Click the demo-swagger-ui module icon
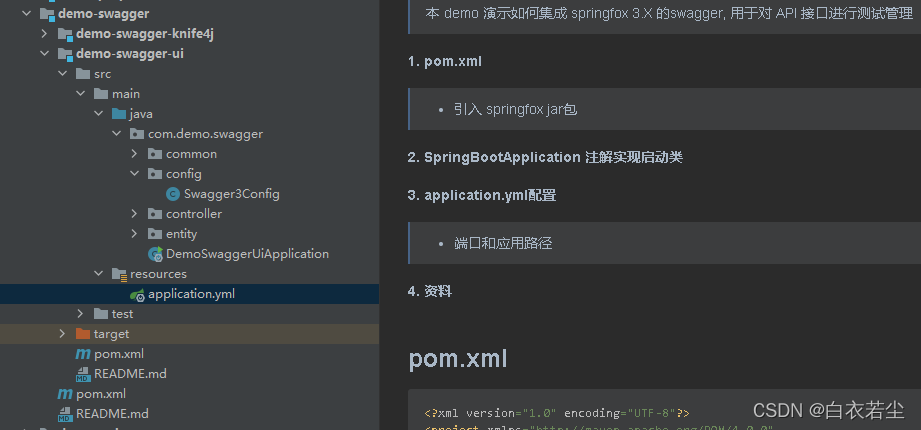This screenshot has height=430, width=921. 65,54
